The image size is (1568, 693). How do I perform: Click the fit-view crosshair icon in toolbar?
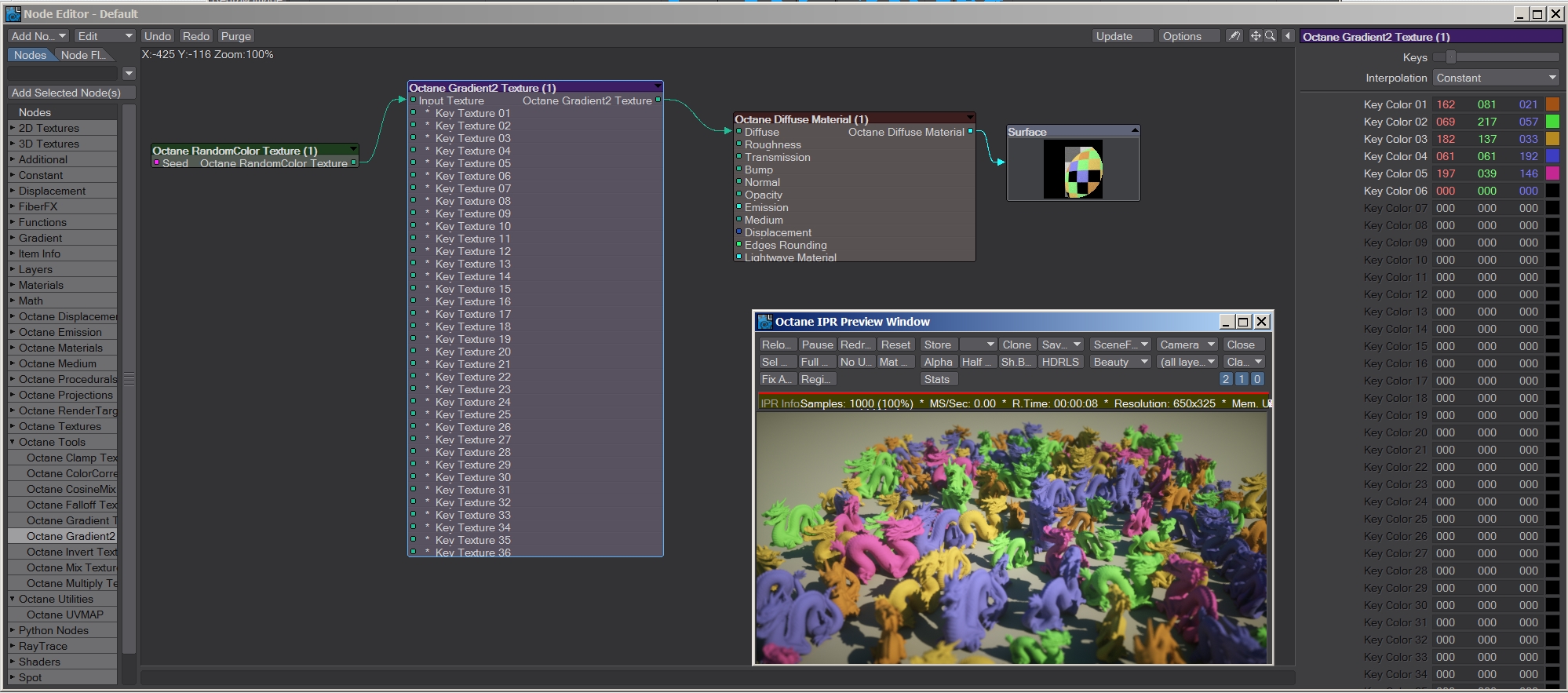[1256, 36]
